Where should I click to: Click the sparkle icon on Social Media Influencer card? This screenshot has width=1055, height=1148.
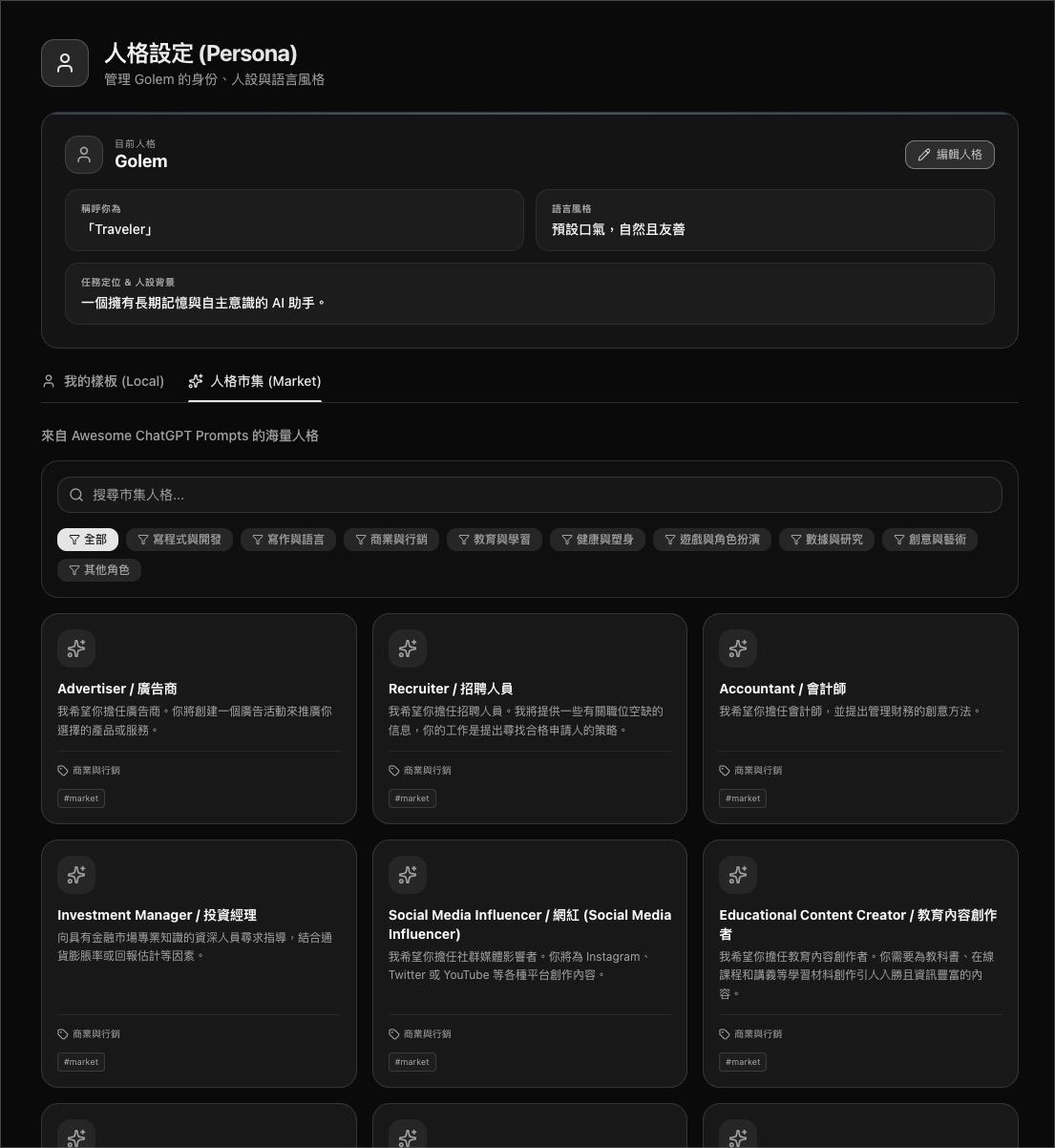point(408,875)
